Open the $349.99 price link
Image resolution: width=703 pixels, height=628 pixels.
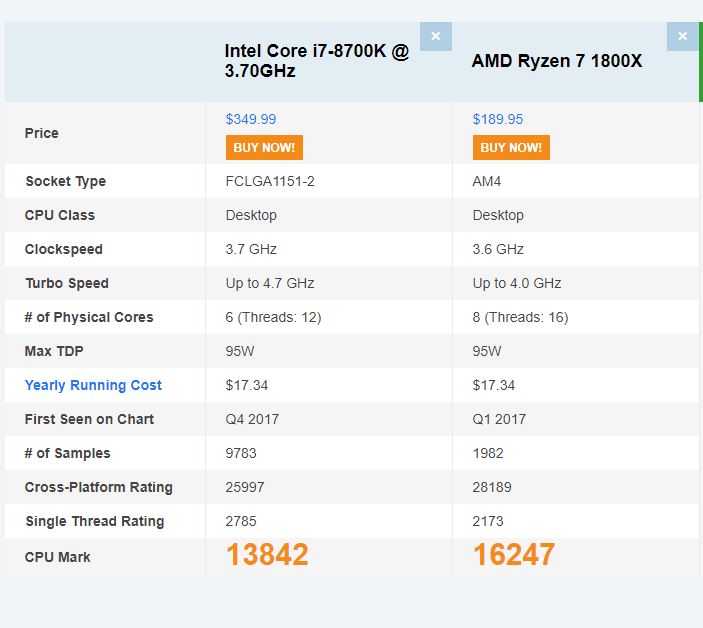click(251, 119)
